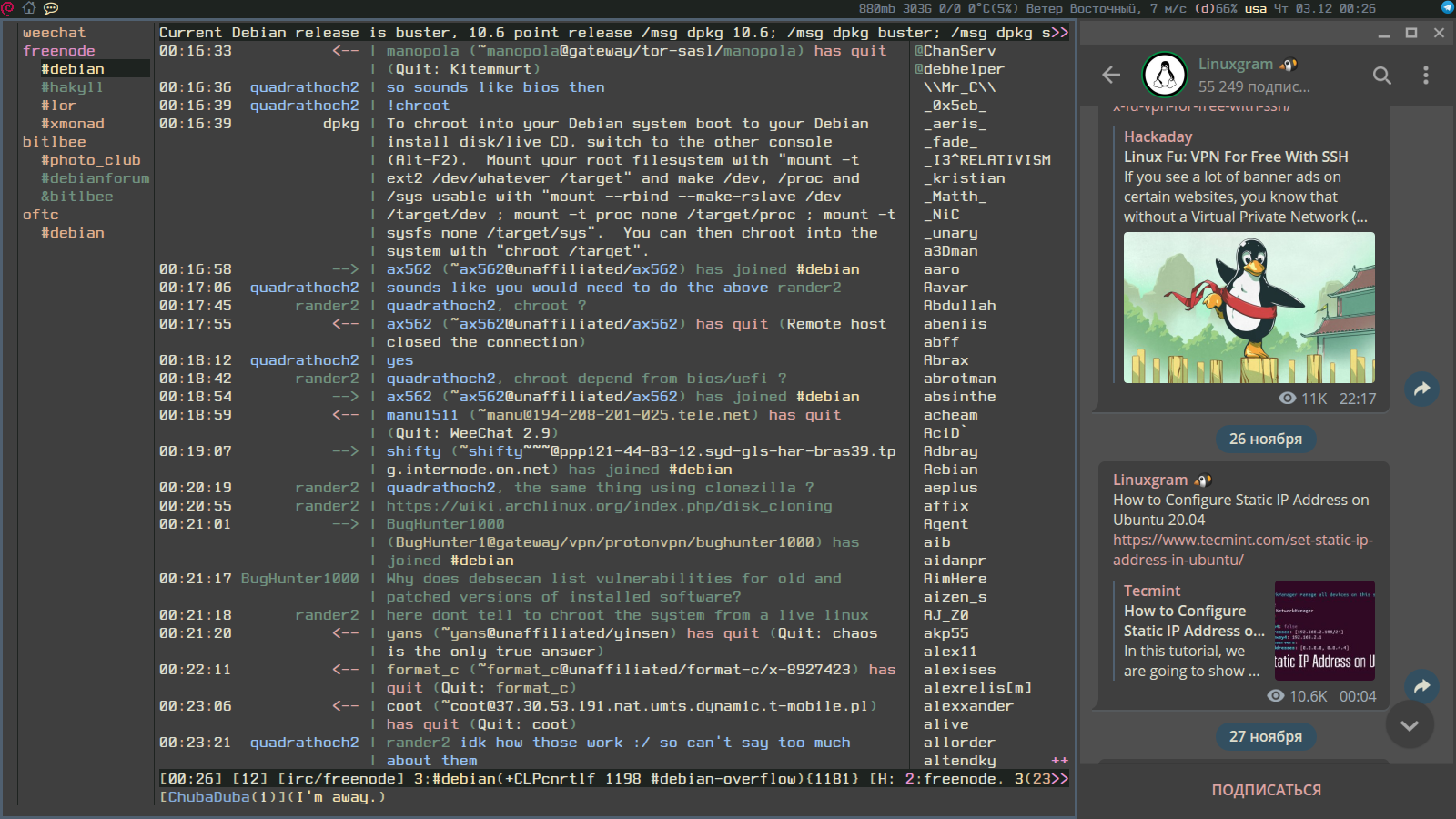The image size is (1456, 819).
Task: Click the weechat input line with ChubaDuba prompt
Action: [614, 797]
